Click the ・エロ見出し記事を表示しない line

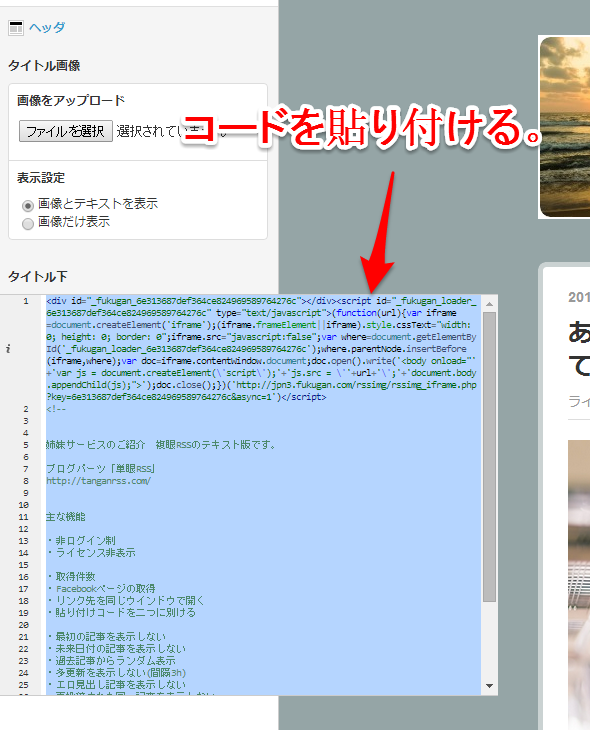pyautogui.click(x=116, y=685)
